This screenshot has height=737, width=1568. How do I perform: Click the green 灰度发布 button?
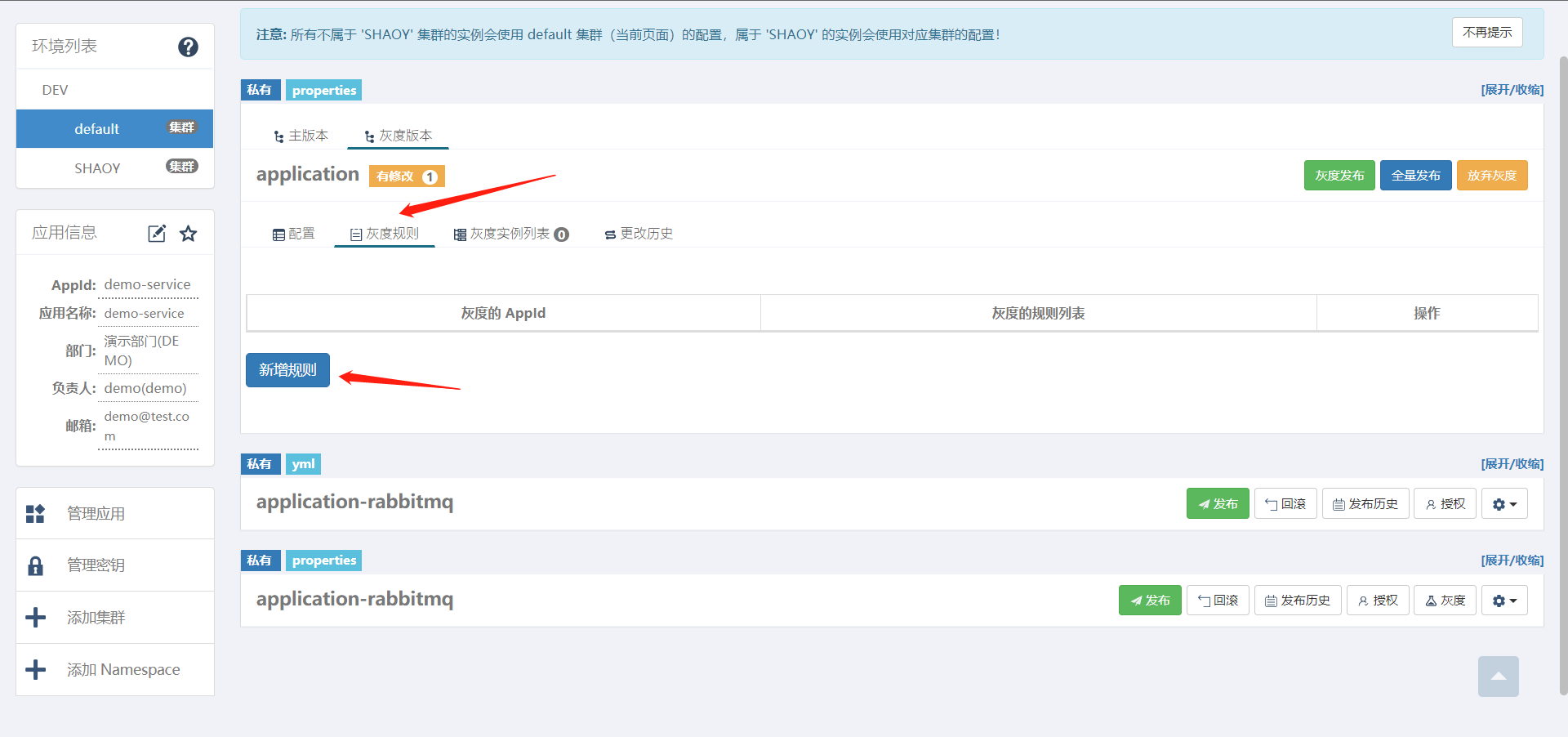[x=1339, y=176]
